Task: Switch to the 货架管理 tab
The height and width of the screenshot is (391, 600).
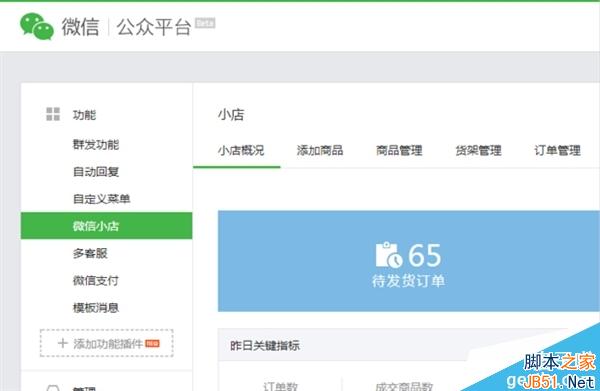Action: pyautogui.click(x=478, y=150)
